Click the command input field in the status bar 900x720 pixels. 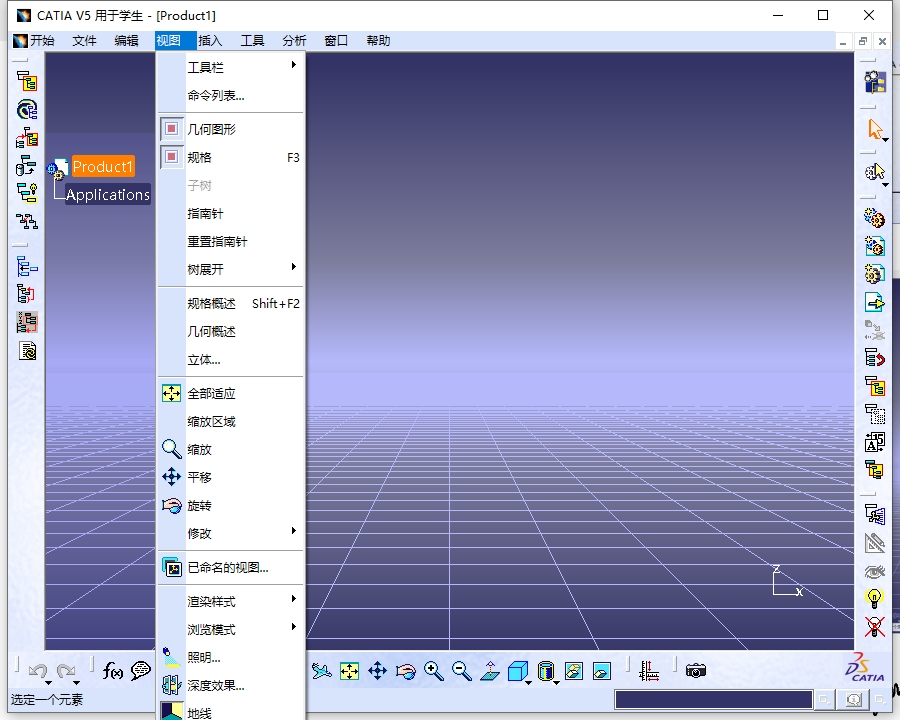[x=713, y=699]
